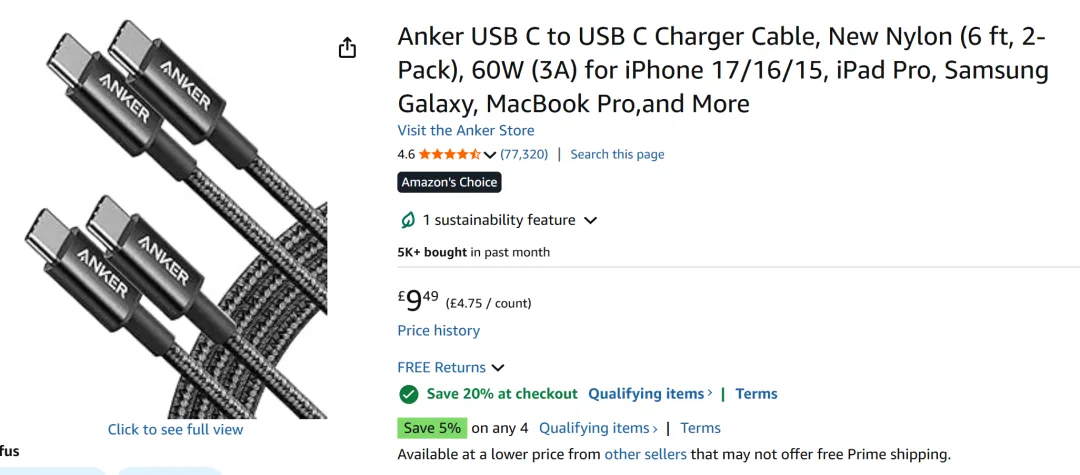Image resolution: width=1080 pixels, height=475 pixels.
Task: Click the star rating icons
Action: coord(450,154)
